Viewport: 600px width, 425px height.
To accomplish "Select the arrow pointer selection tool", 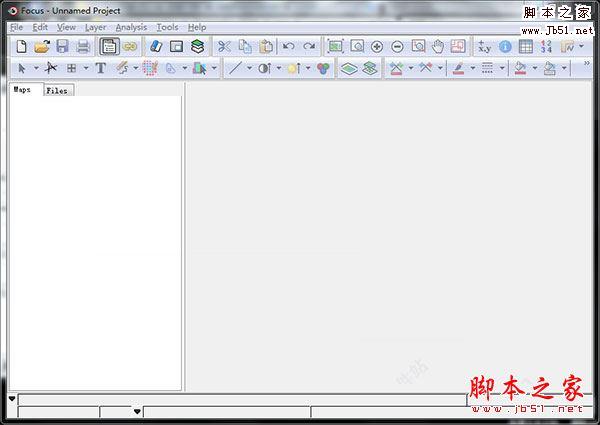I will tap(22, 68).
